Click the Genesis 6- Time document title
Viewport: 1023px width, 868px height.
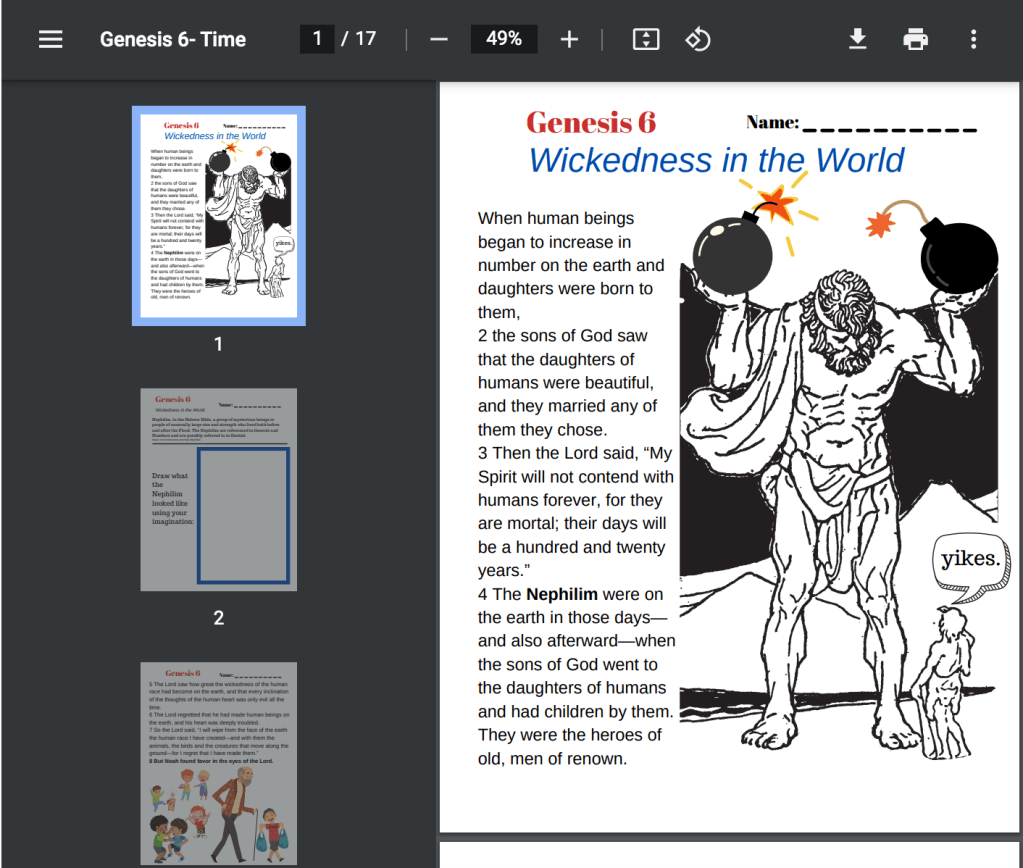[172, 39]
